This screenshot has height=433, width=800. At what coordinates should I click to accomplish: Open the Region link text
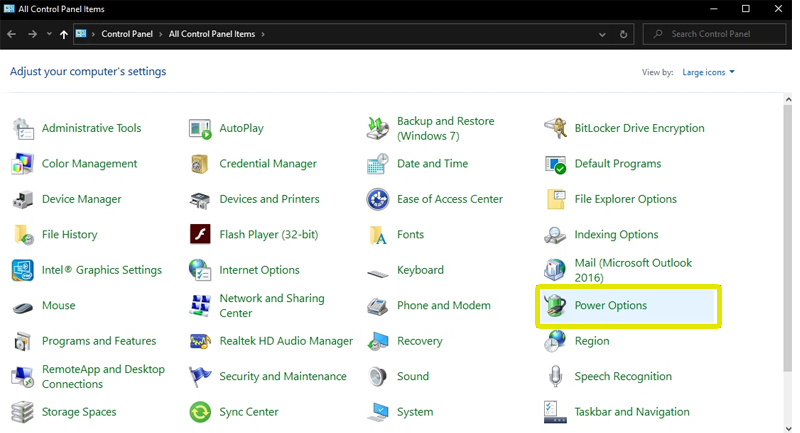tap(592, 341)
